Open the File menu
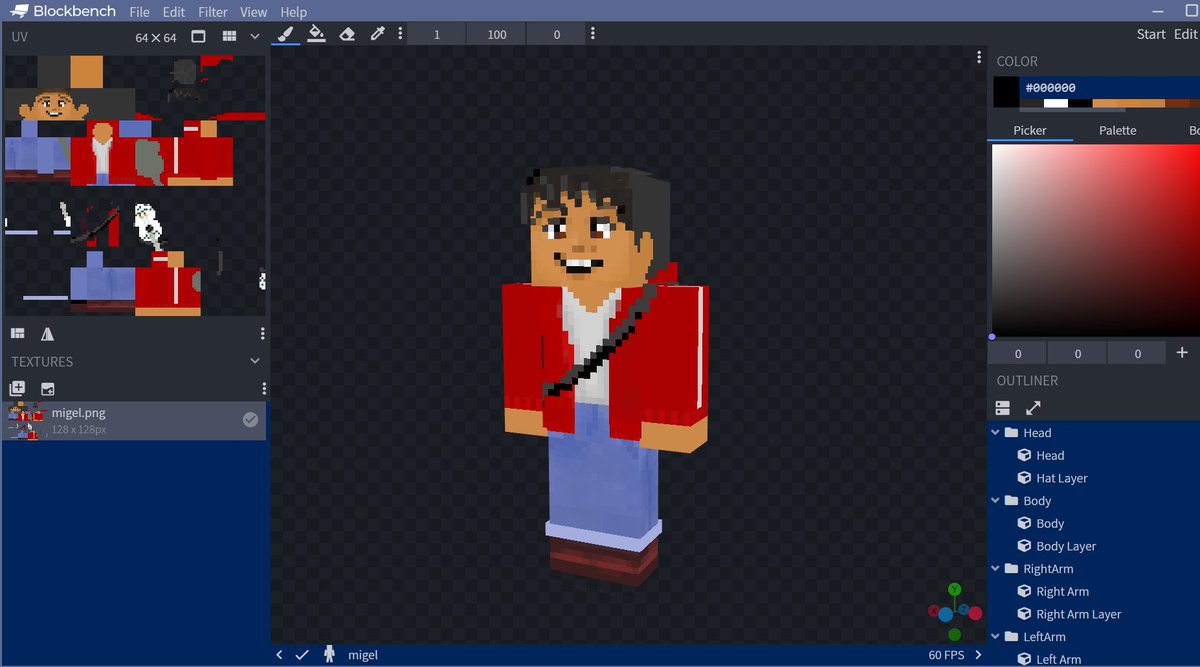The width and height of the screenshot is (1200, 667). pyautogui.click(x=139, y=12)
